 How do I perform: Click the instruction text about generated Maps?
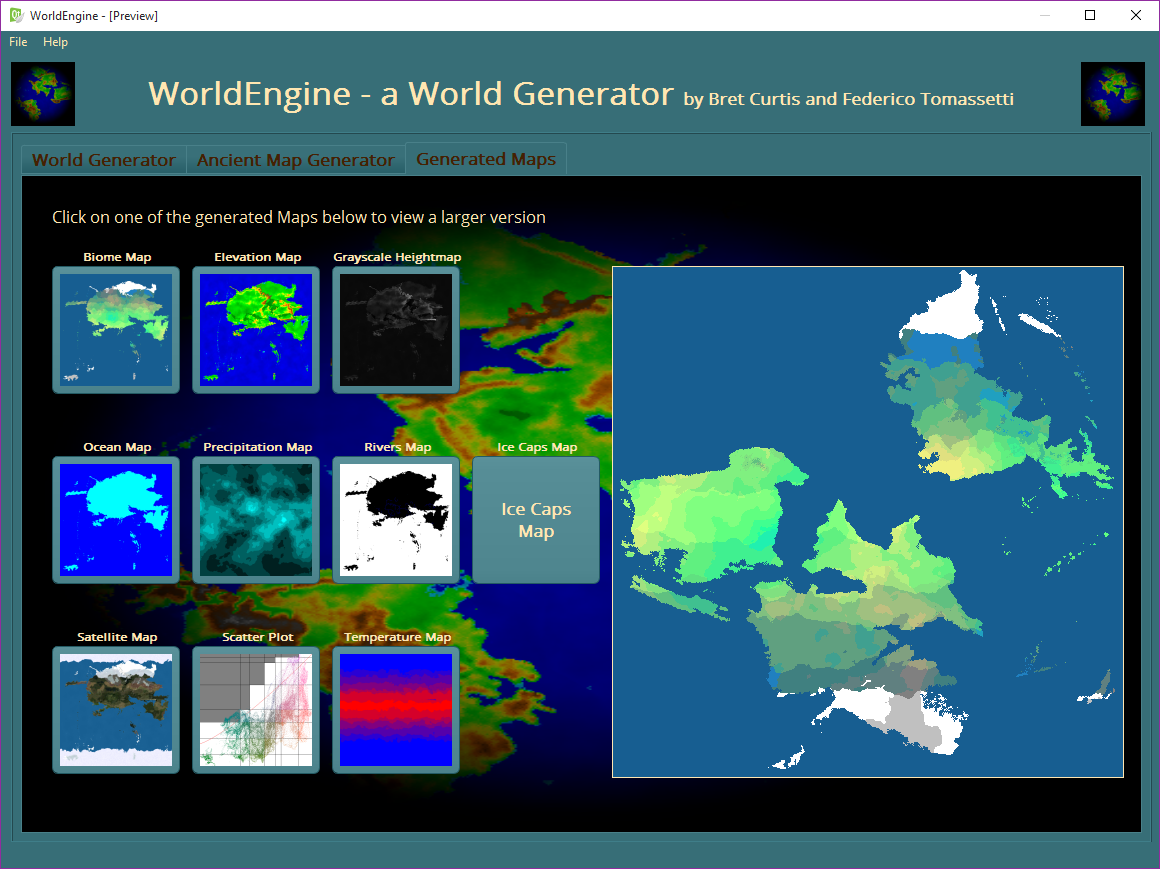(299, 217)
